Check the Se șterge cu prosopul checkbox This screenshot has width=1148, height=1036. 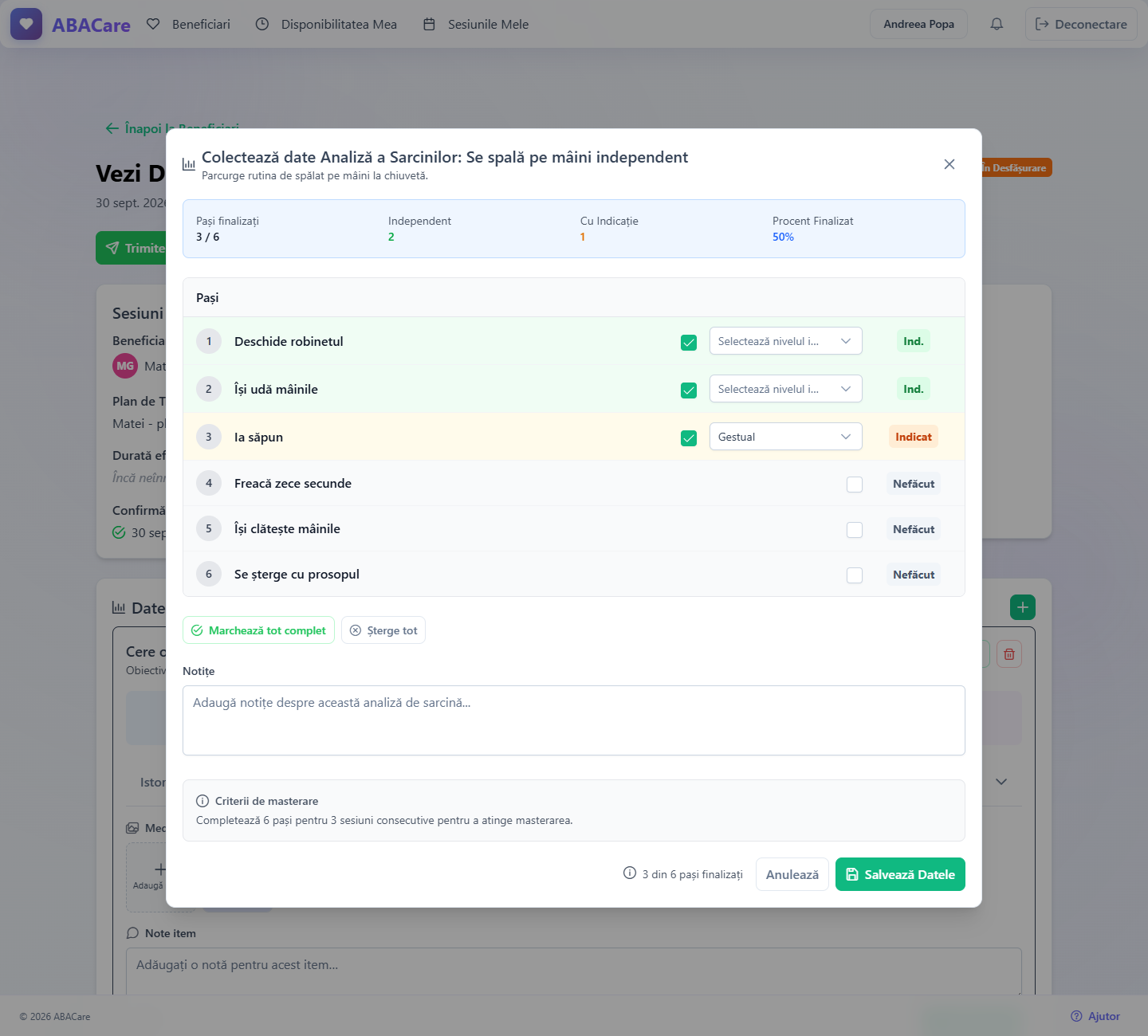click(855, 575)
